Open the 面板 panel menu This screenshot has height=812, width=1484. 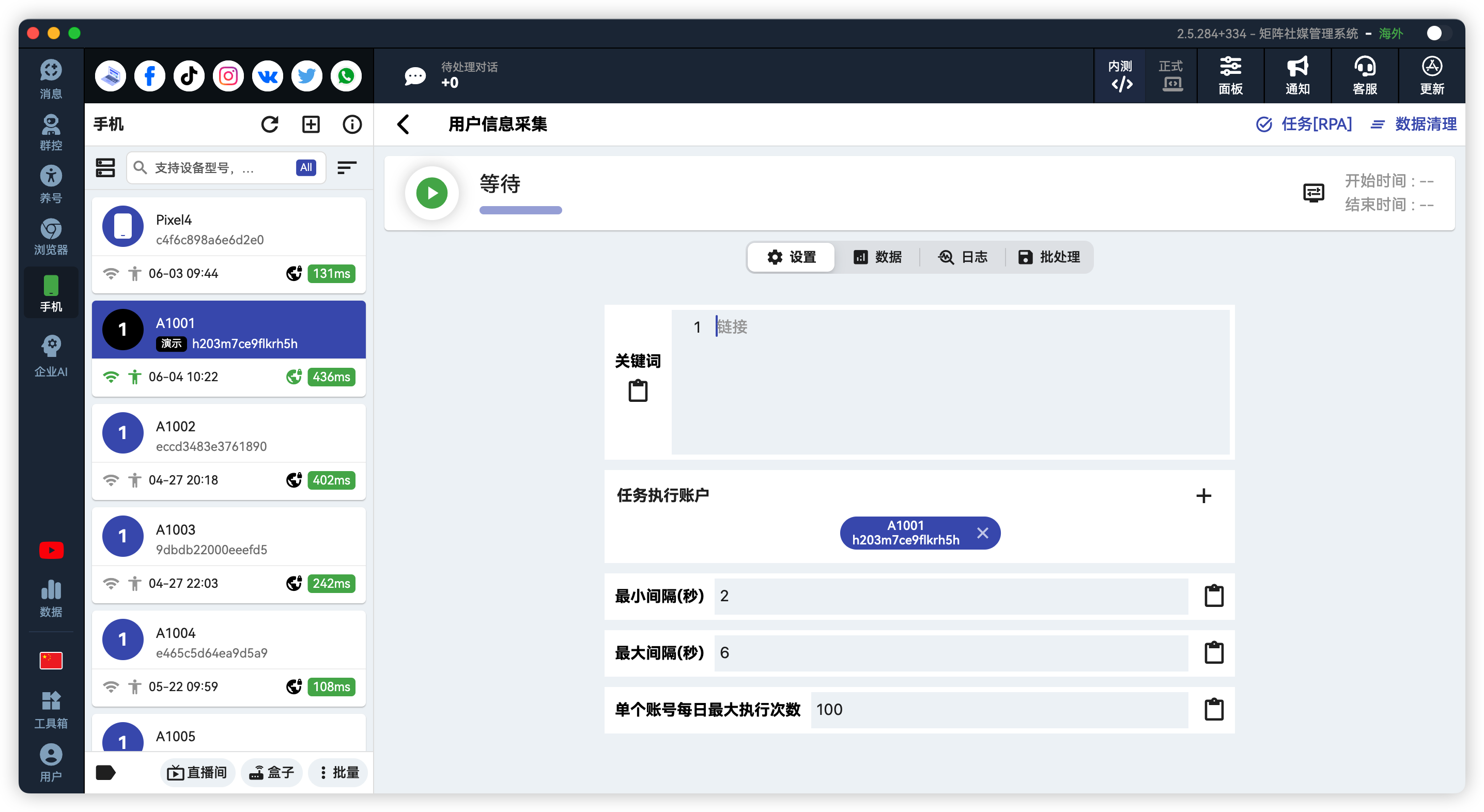[x=1230, y=76]
